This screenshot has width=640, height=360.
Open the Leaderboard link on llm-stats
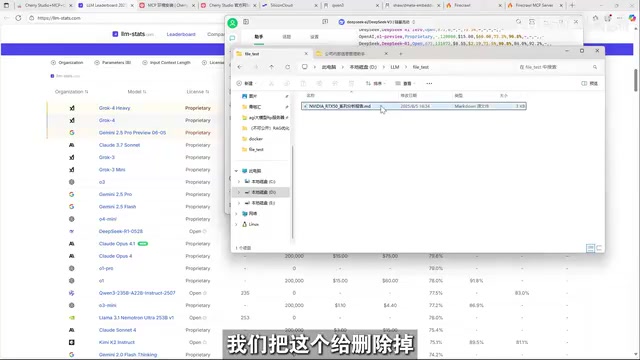[x=181, y=34]
